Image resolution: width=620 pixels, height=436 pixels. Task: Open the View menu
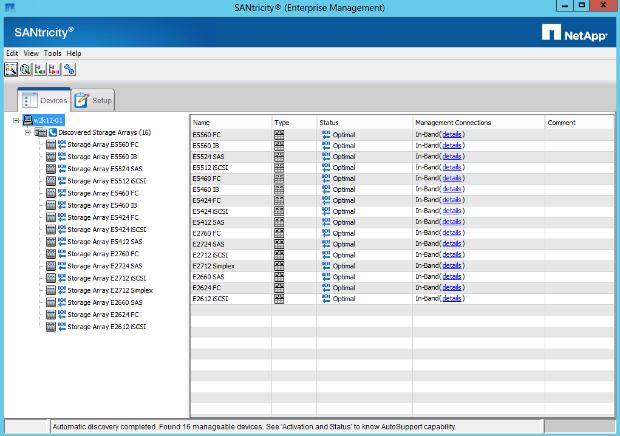tap(31, 53)
